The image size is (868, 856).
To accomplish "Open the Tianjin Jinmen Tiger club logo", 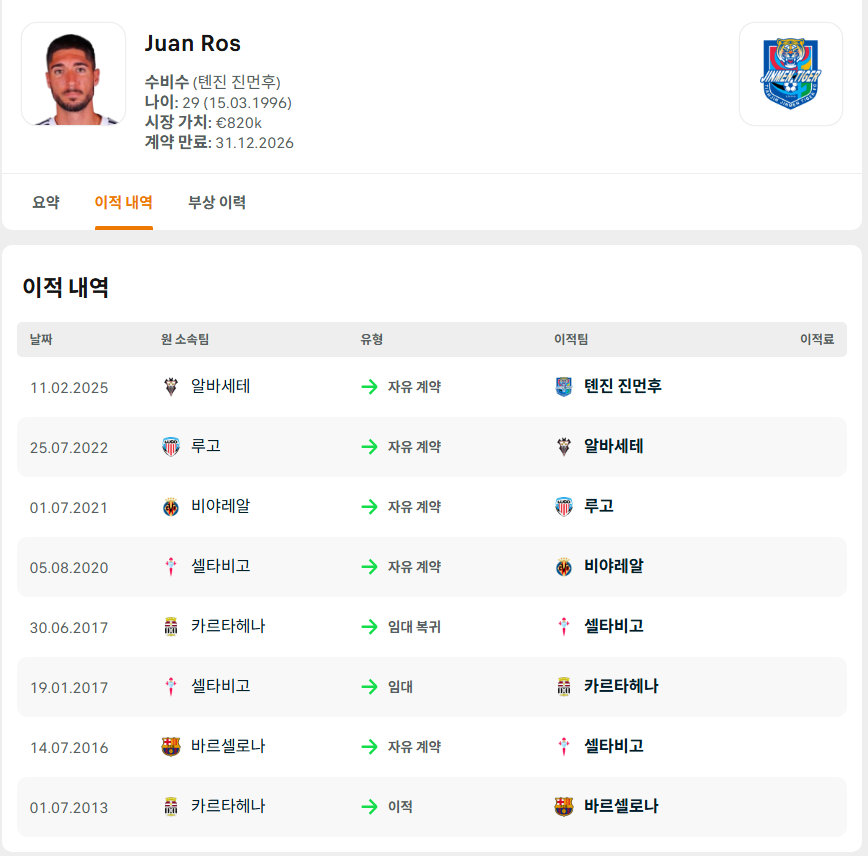I will click(790, 74).
